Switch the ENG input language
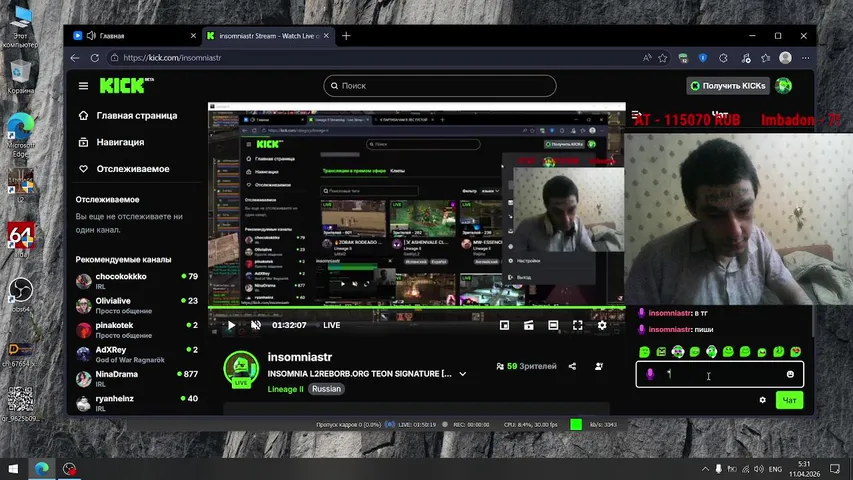This screenshot has width=853, height=480. click(776, 469)
